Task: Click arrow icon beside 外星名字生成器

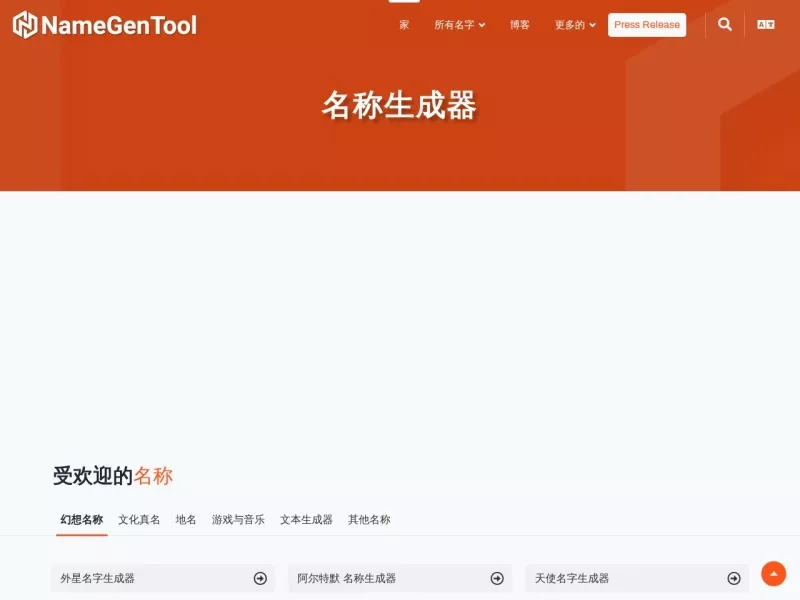Action: 260,578
